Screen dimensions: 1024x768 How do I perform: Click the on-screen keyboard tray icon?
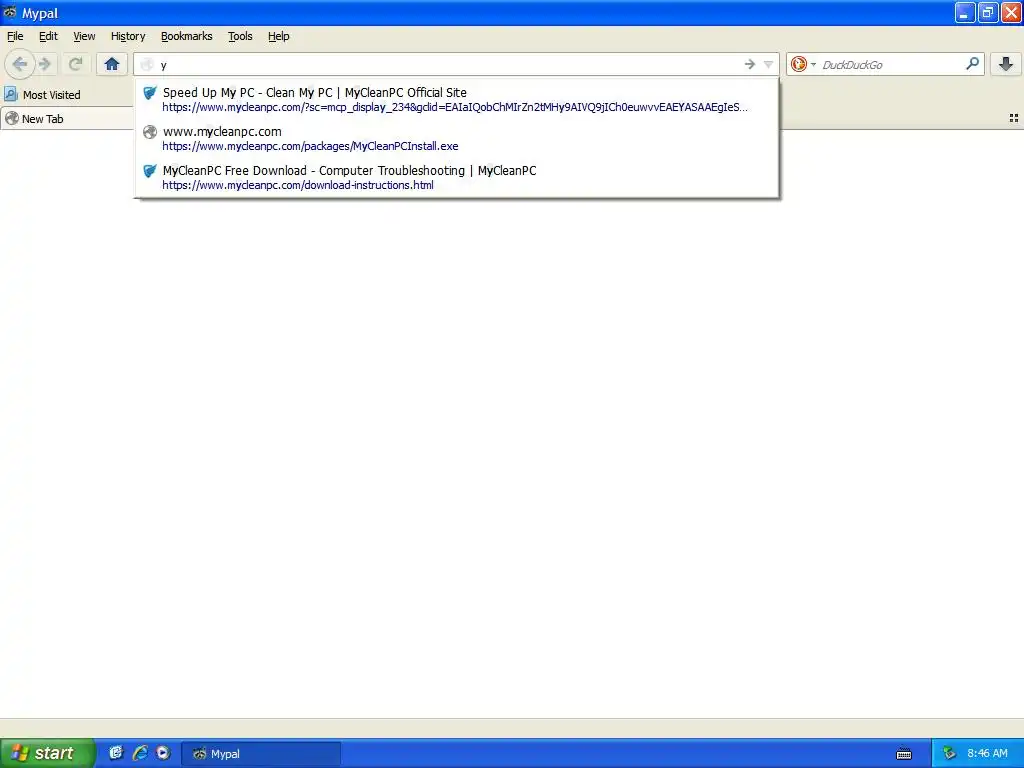(904, 754)
